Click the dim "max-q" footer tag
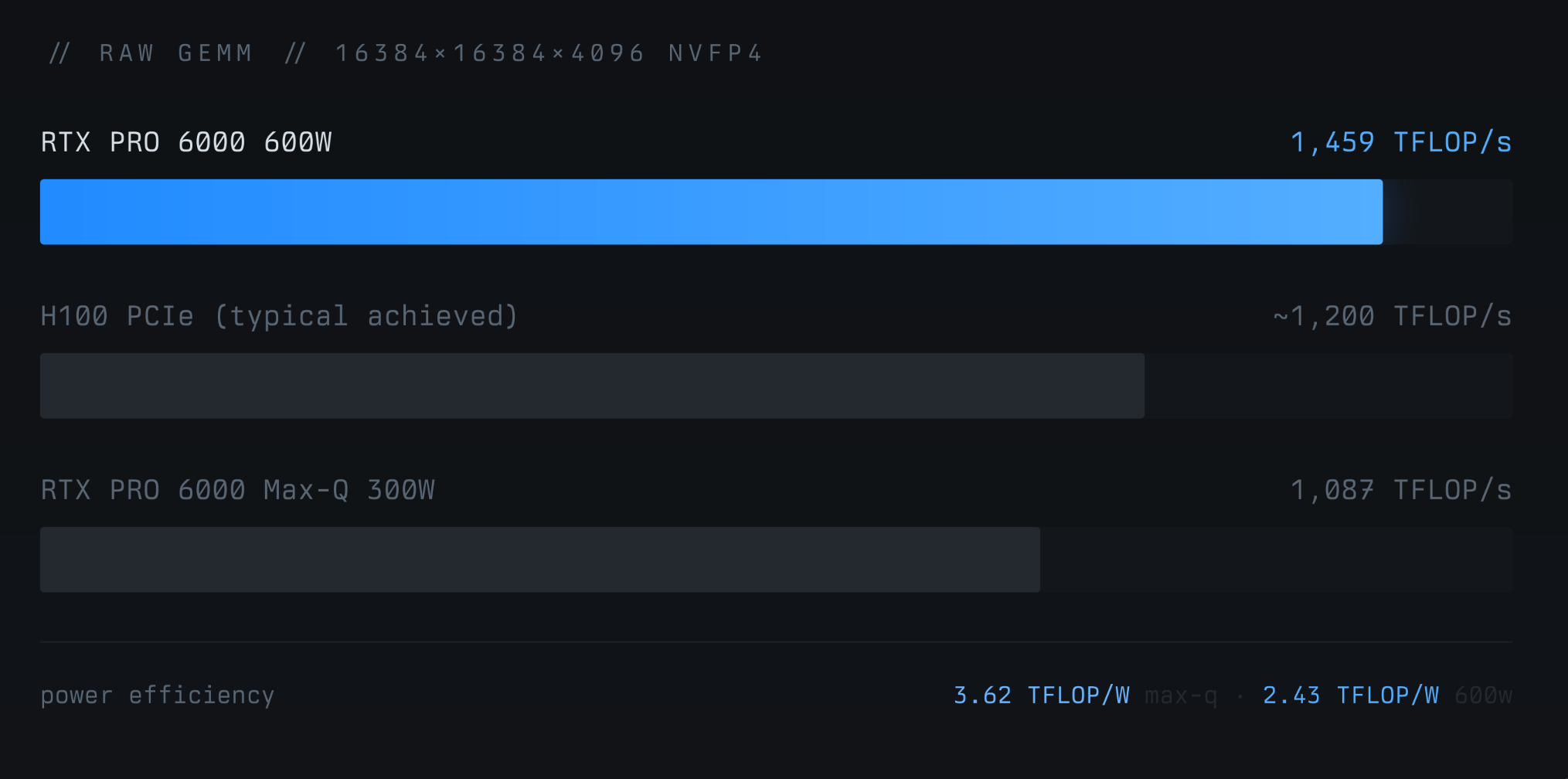Image resolution: width=1568 pixels, height=779 pixels. (1180, 696)
